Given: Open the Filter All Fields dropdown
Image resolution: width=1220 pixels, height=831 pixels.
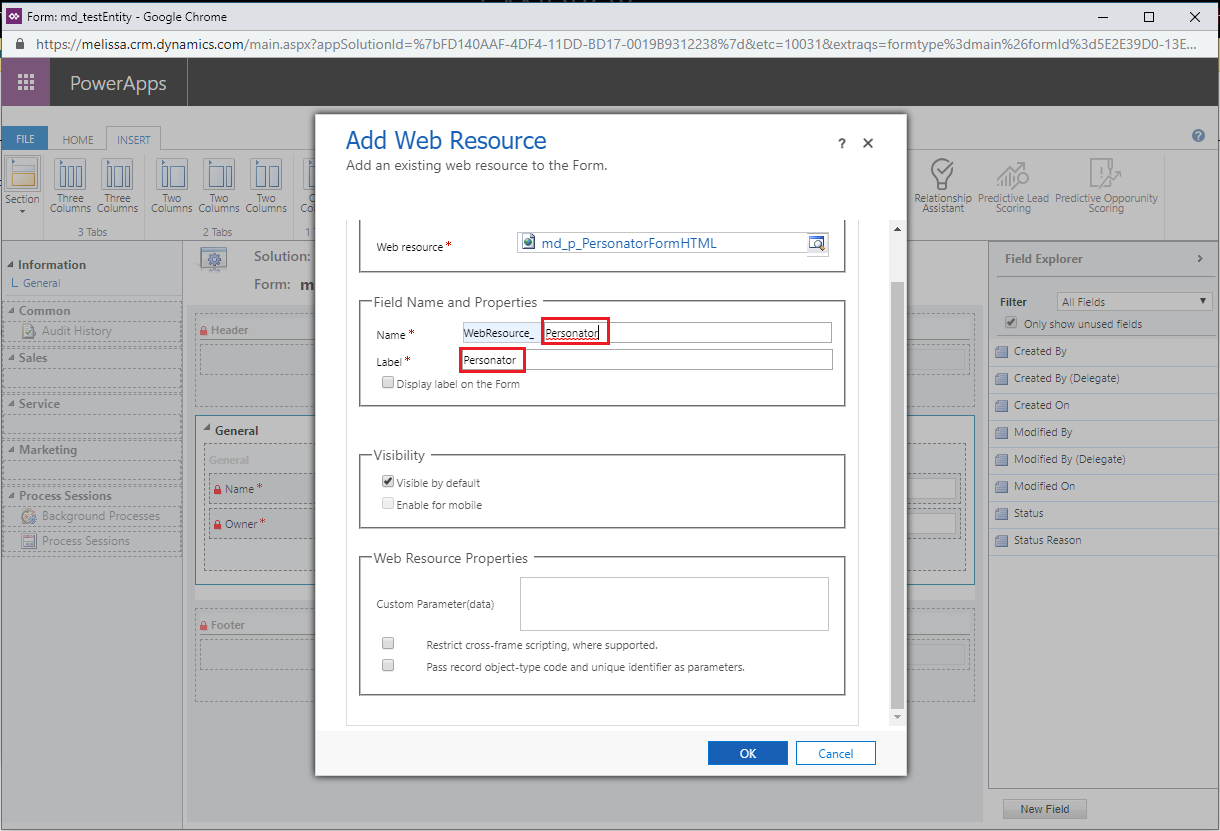Looking at the screenshot, I should click(1135, 301).
